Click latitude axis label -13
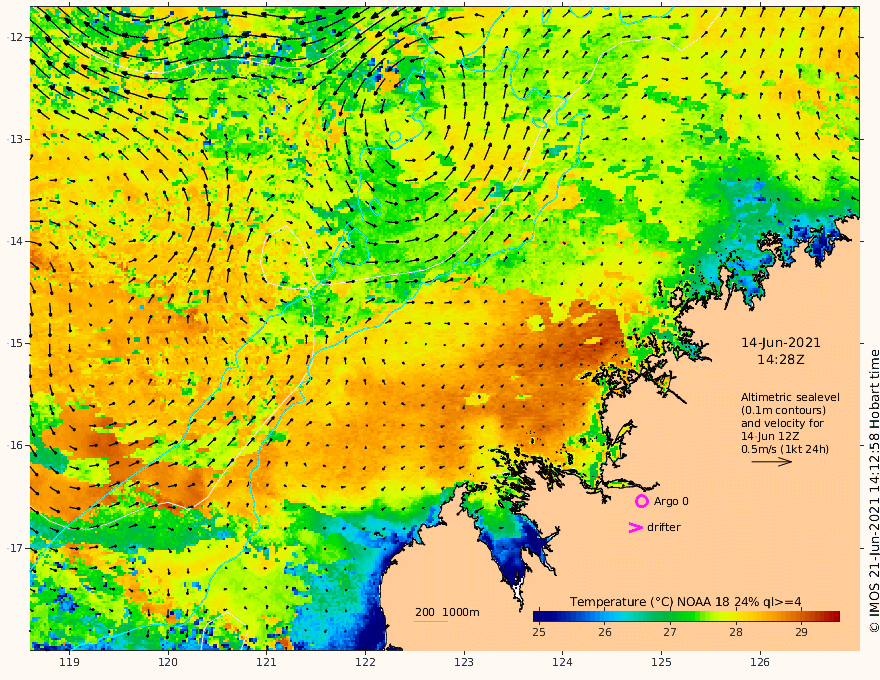 point(15,139)
